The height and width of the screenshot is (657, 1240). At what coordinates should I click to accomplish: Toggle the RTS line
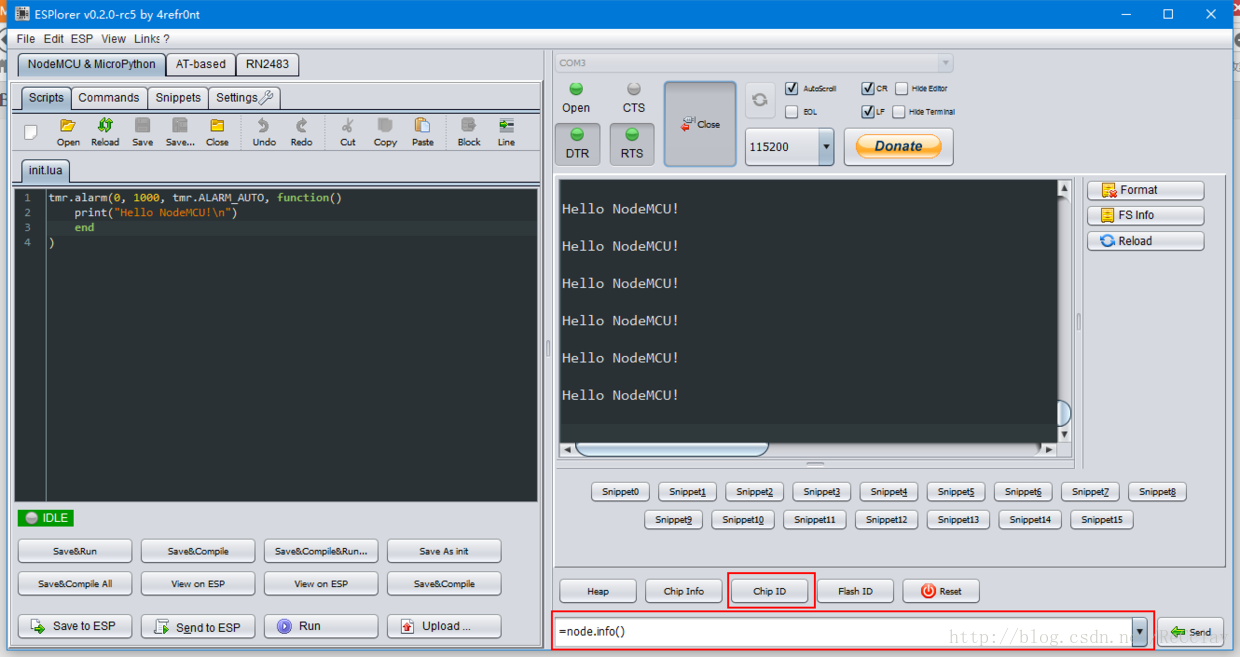(632, 144)
